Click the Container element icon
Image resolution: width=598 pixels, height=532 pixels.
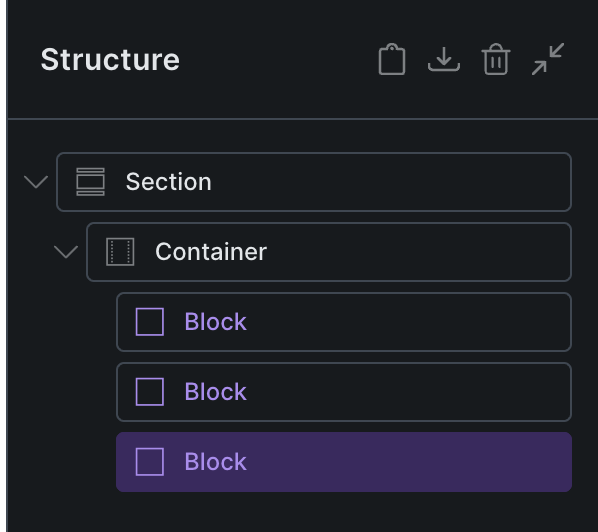coord(120,252)
